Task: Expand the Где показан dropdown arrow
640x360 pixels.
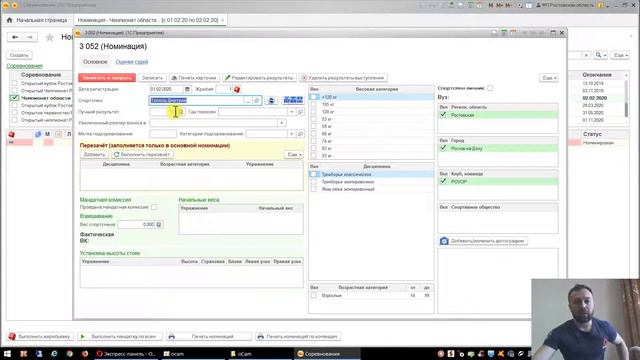Action: coord(291,112)
